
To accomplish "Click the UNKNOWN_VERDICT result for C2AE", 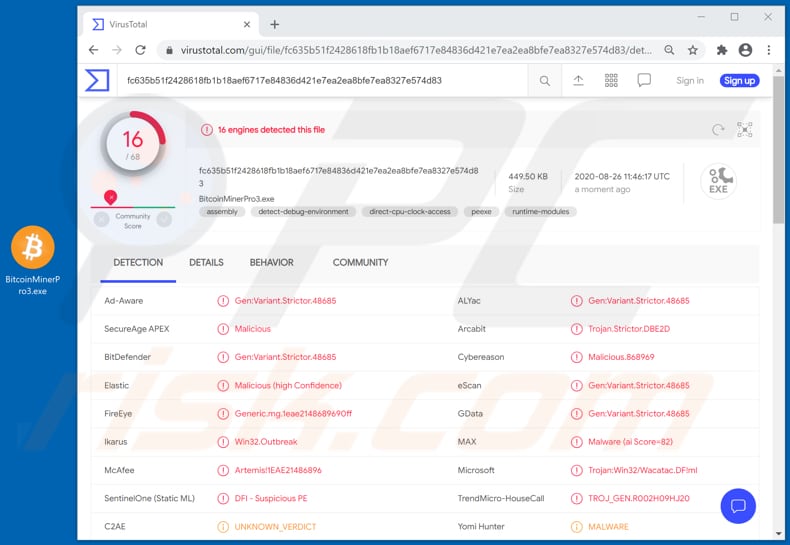I will (x=276, y=526).
